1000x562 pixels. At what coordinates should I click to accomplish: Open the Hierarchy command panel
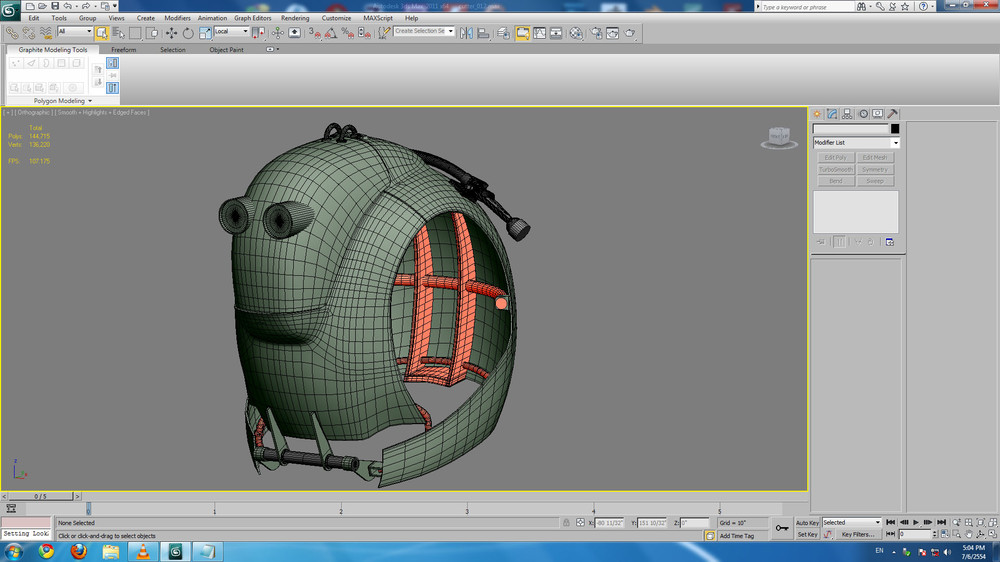coord(847,114)
